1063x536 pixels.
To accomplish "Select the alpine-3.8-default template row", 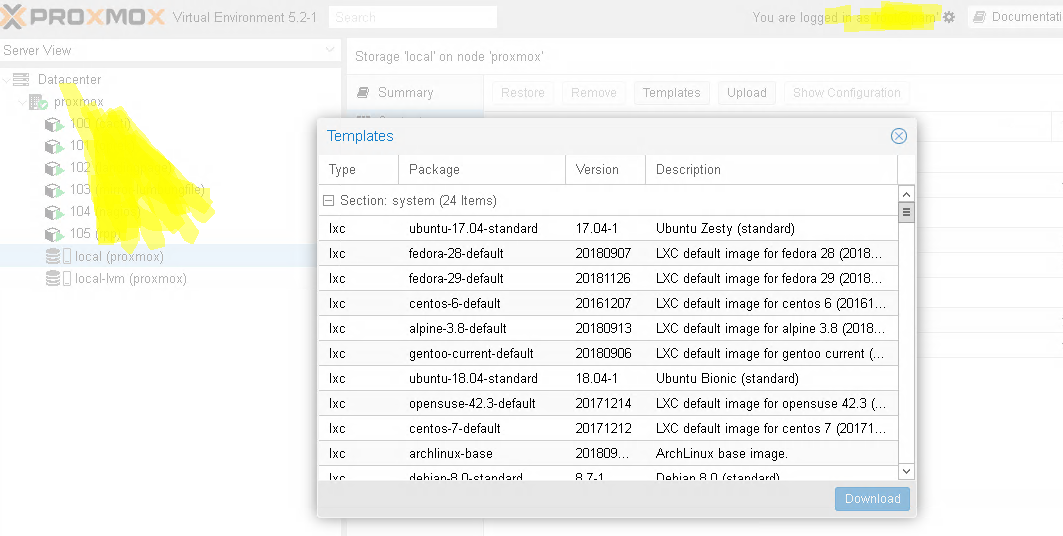I will pyautogui.click(x=608, y=329).
